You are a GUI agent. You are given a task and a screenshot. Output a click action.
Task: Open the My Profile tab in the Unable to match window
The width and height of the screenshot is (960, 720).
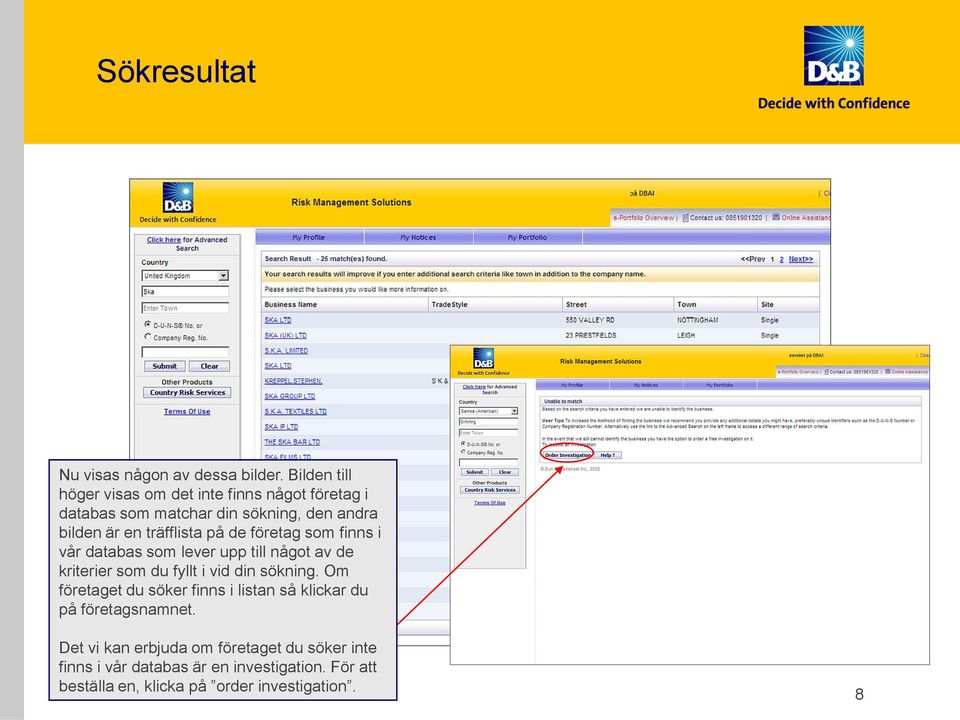click(572, 385)
